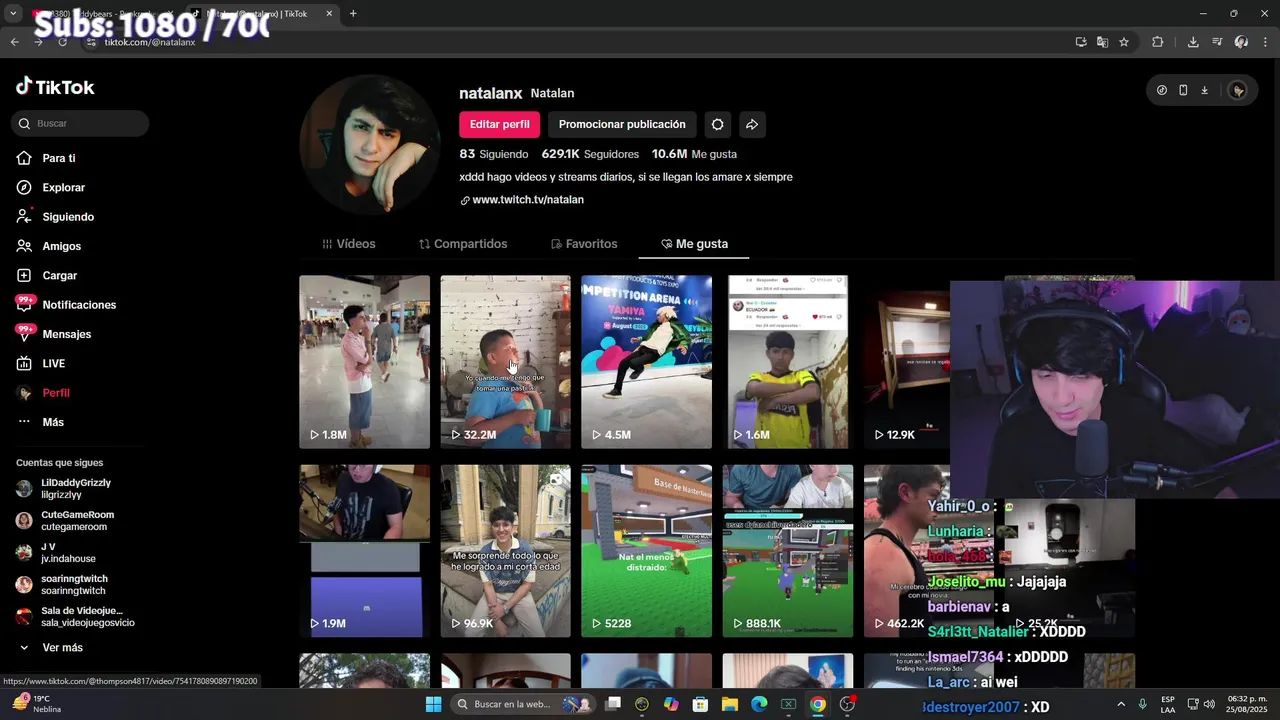Open a new browser tab
The image size is (1280, 720).
[x=353, y=14]
